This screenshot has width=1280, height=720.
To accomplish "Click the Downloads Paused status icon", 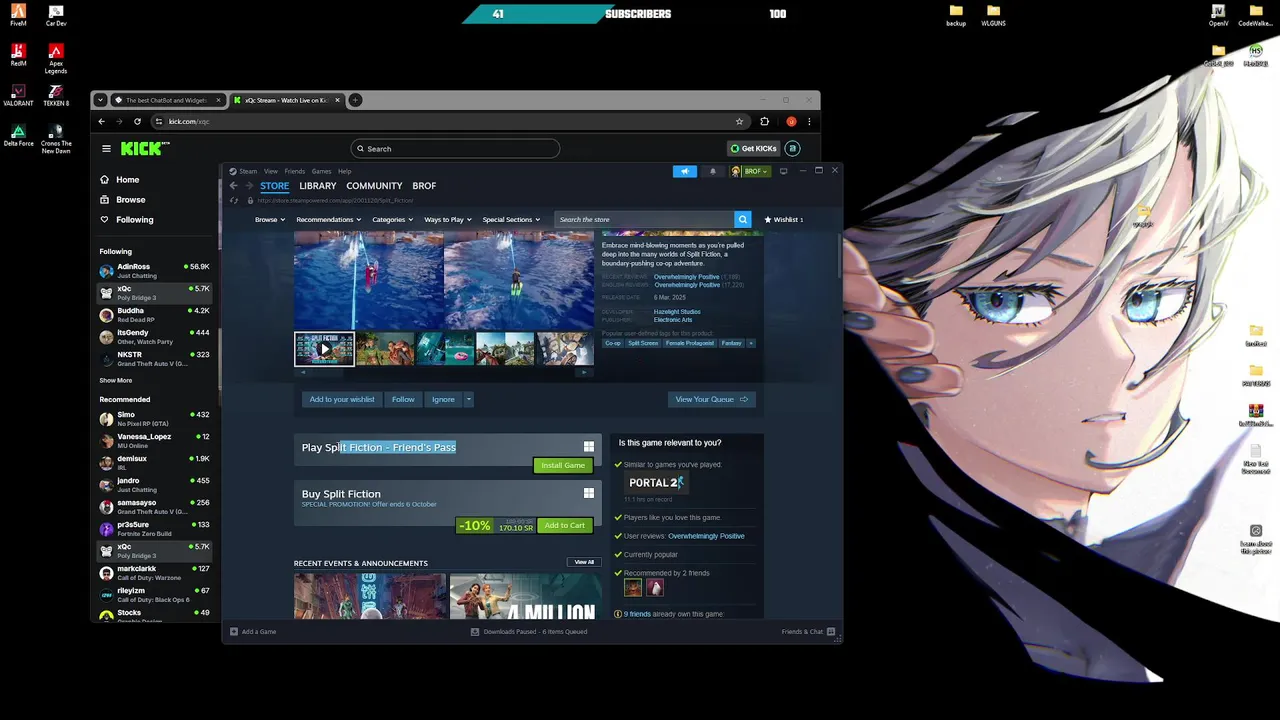I will pos(475,631).
